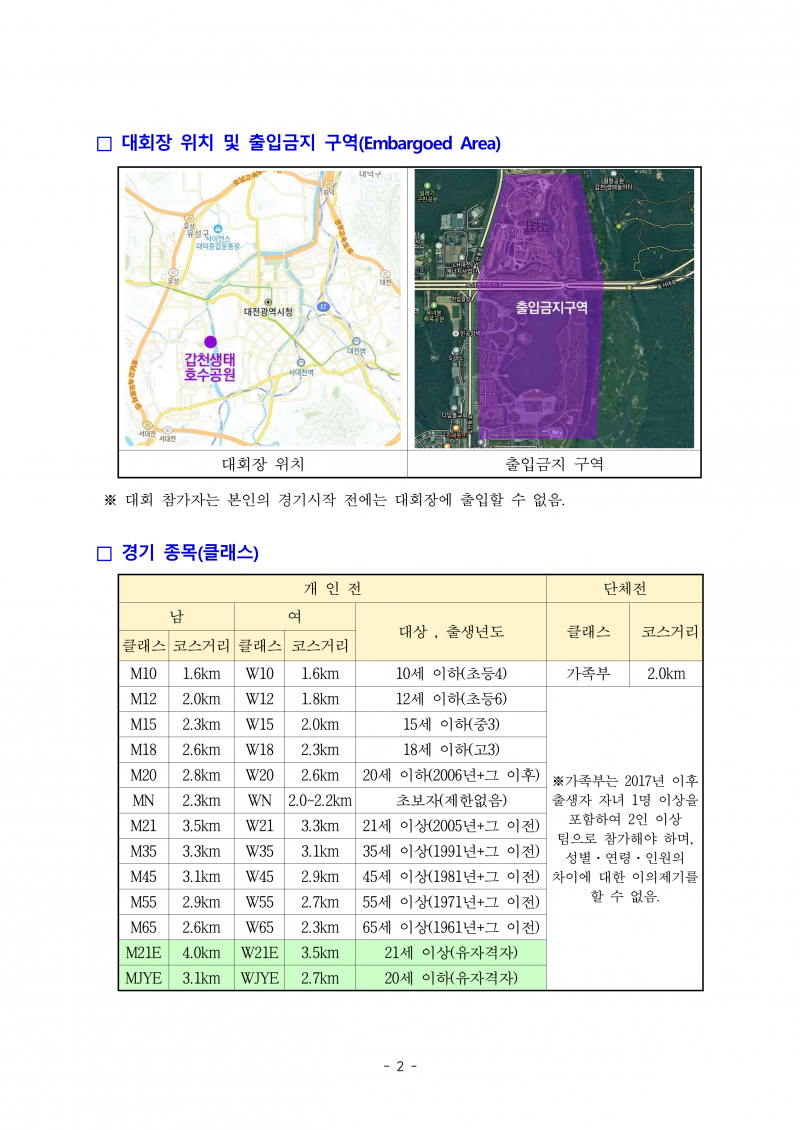Image resolution: width=800 pixels, height=1130 pixels.
Task: Click the purple venue marker dot on map
Action: pyautogui.click(x=210, y=342)
